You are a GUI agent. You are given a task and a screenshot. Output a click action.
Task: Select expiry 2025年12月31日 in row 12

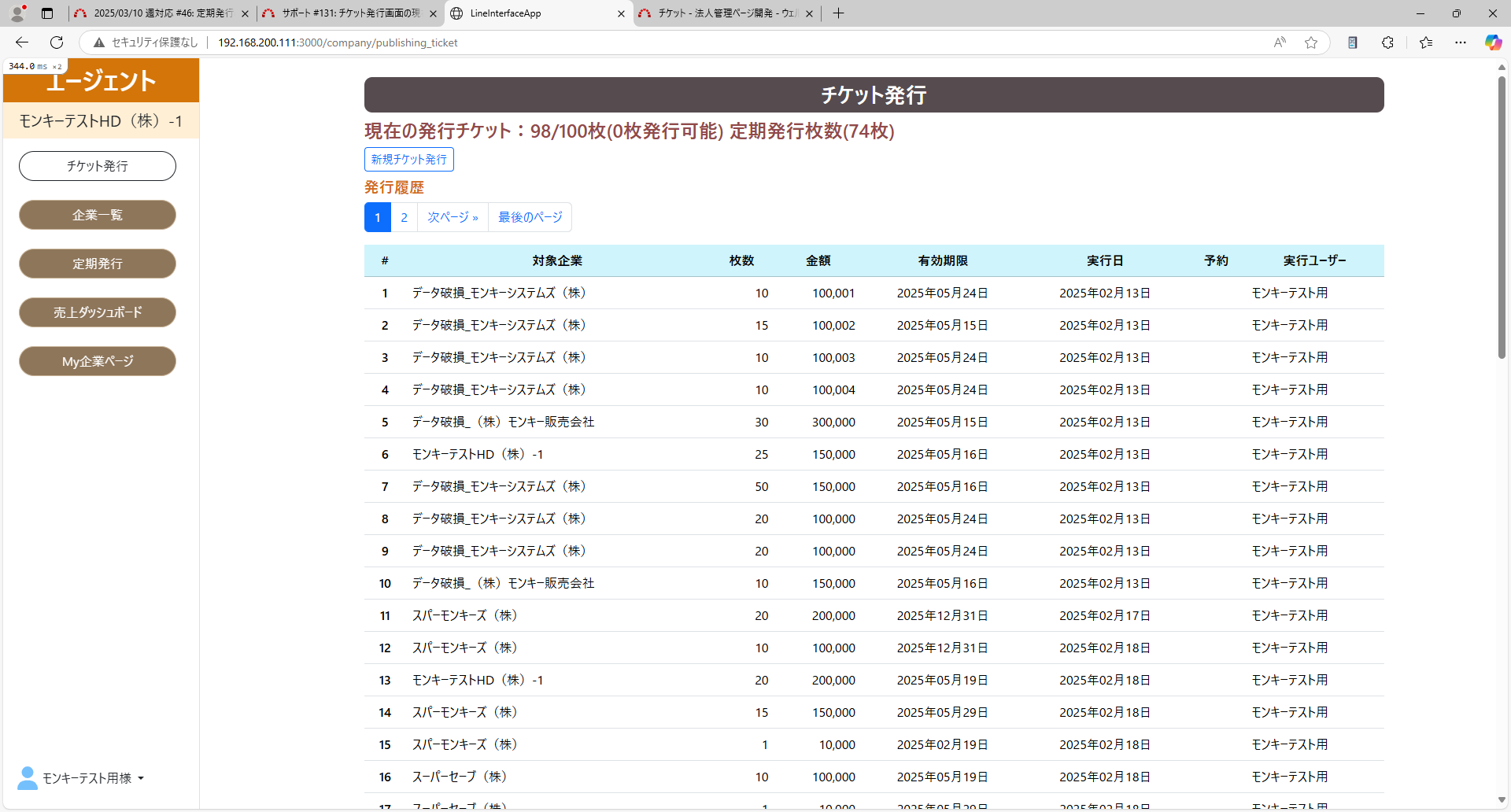point(943,648)
